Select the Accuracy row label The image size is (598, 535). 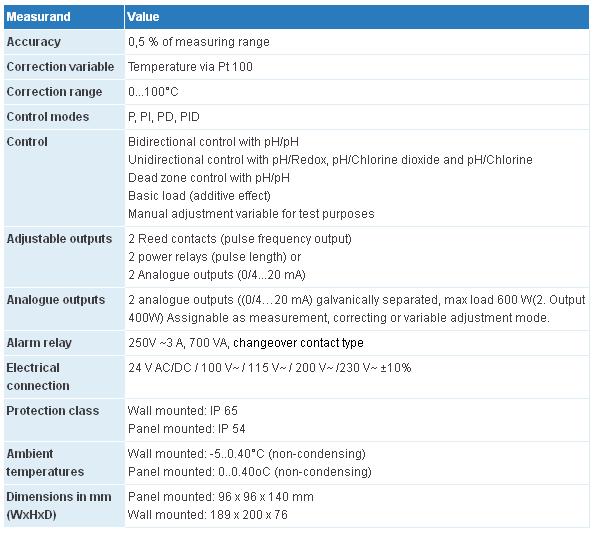34,42
